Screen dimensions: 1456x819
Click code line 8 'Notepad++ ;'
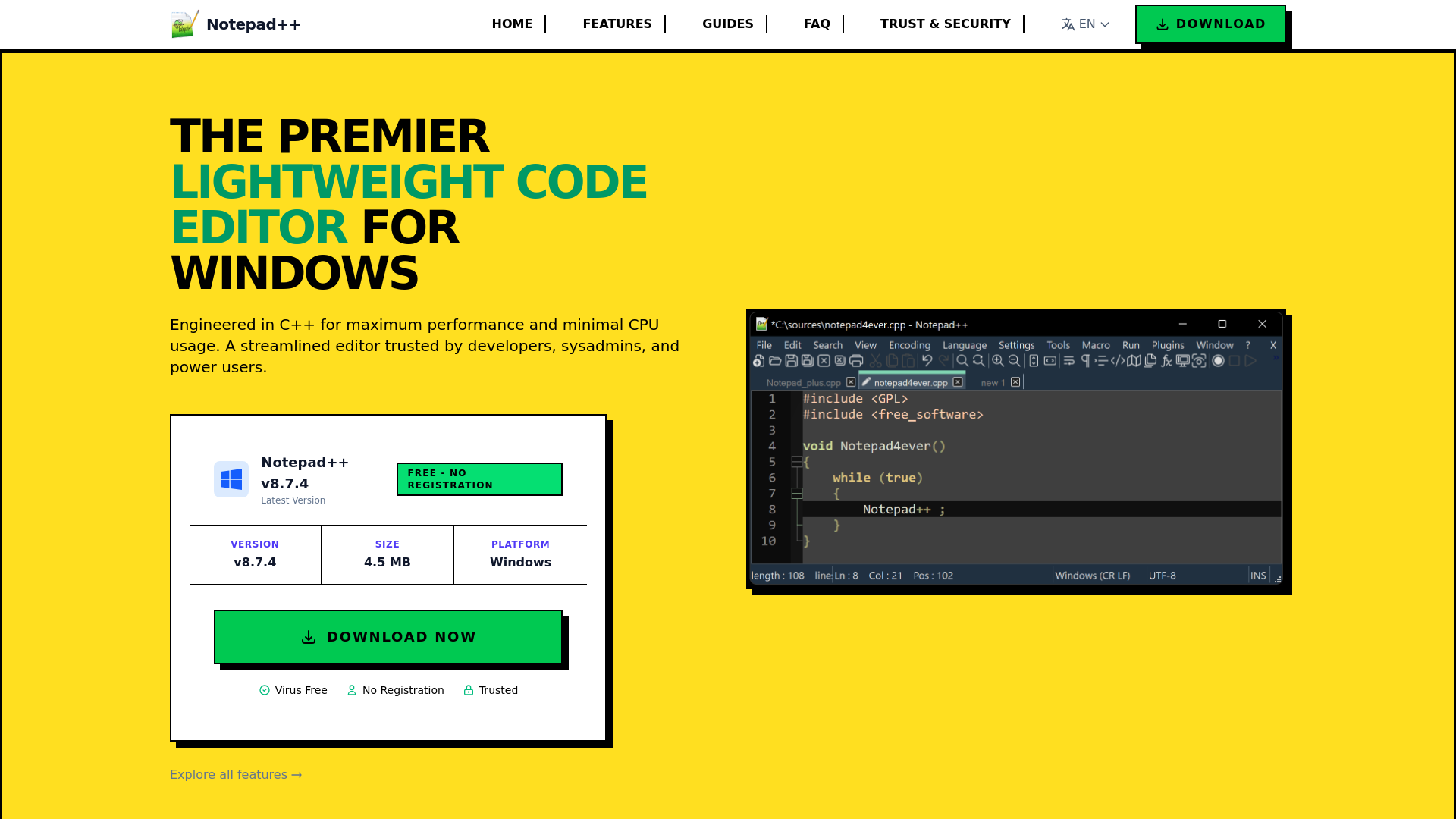coord(904,510)
